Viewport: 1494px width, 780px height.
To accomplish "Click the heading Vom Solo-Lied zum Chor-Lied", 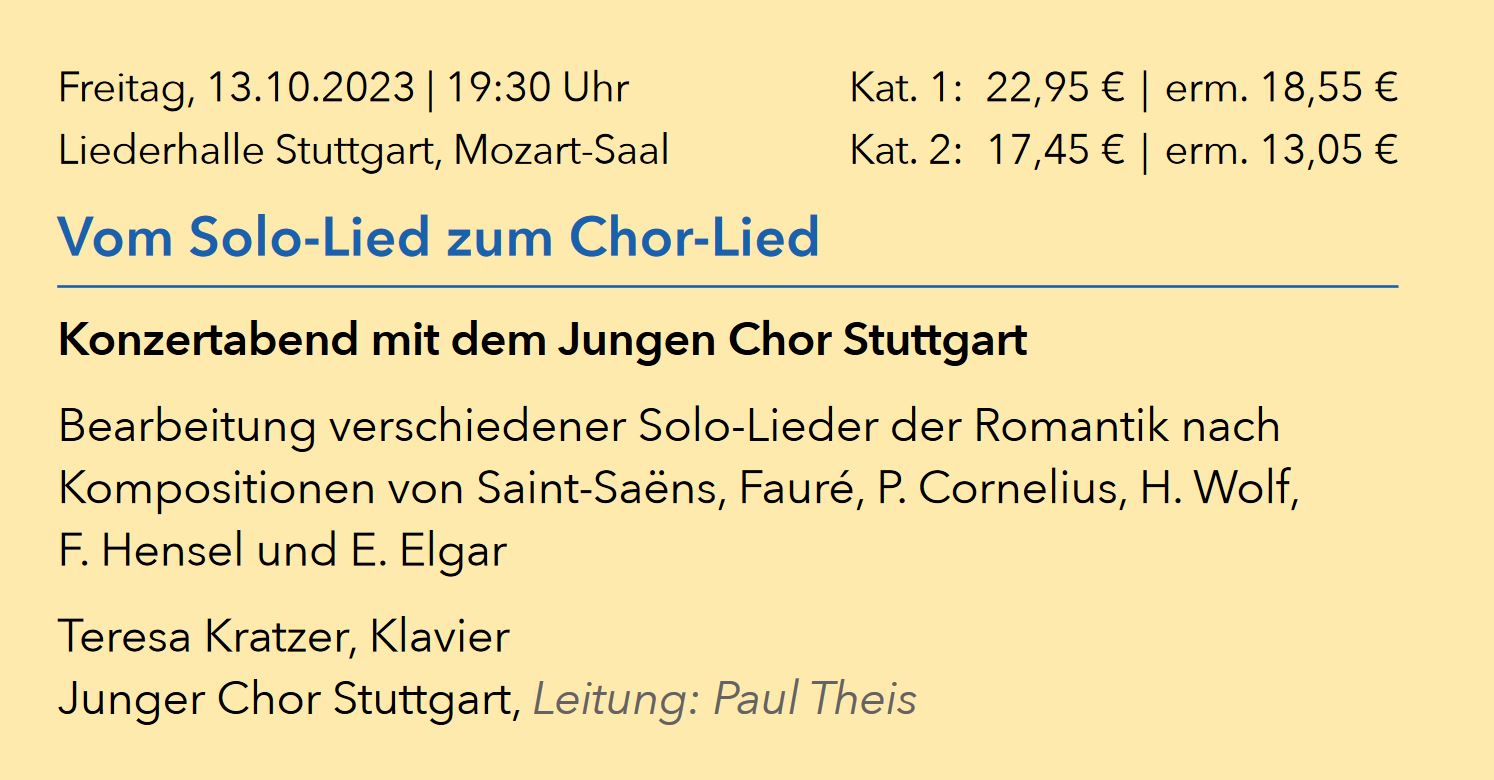I will (438, 237).
